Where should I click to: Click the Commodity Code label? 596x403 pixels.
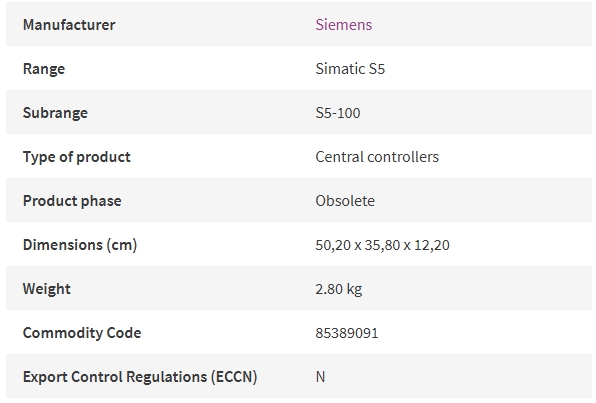(x=82, y=333)
